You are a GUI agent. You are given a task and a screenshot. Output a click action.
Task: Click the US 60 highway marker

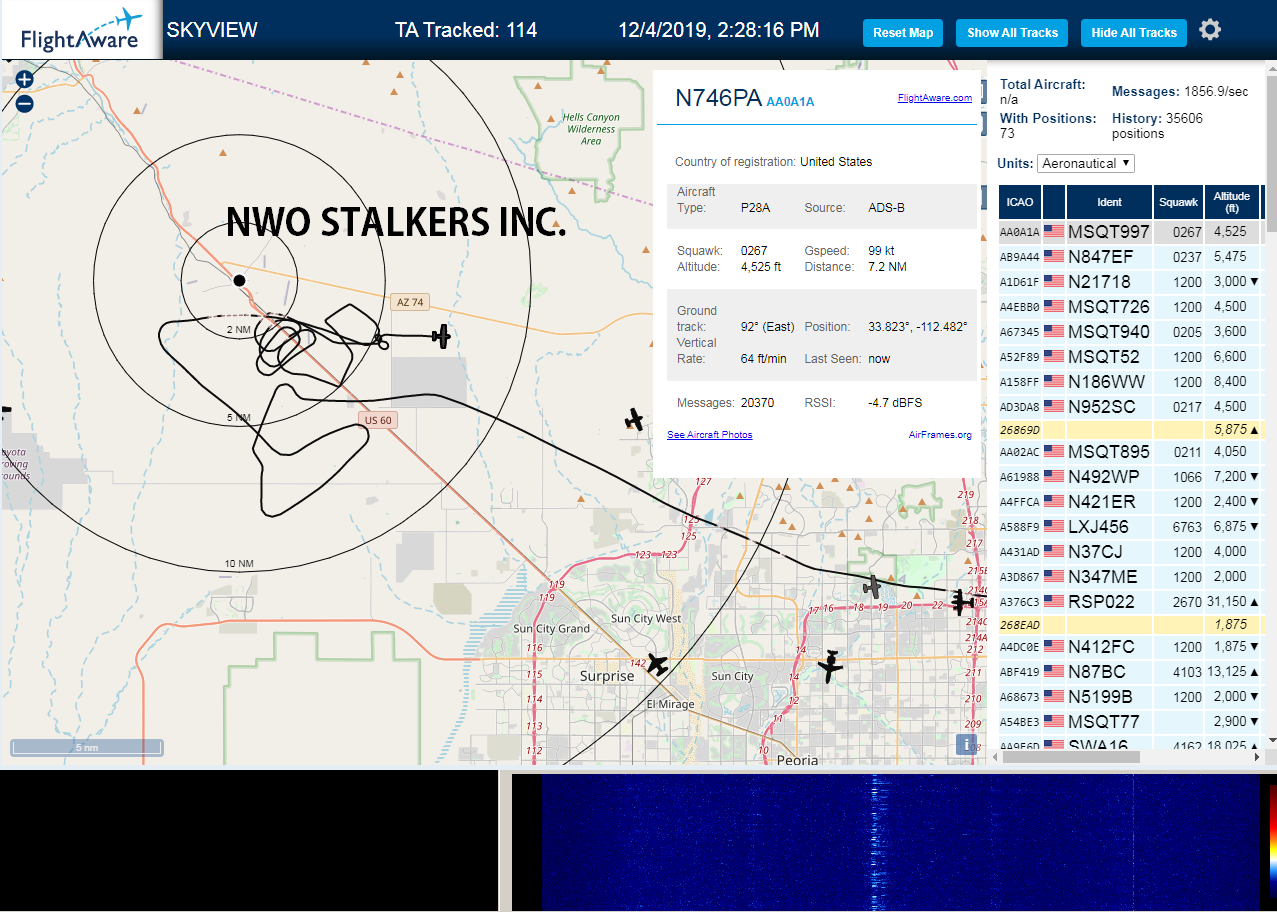click(x=378, y=420)
